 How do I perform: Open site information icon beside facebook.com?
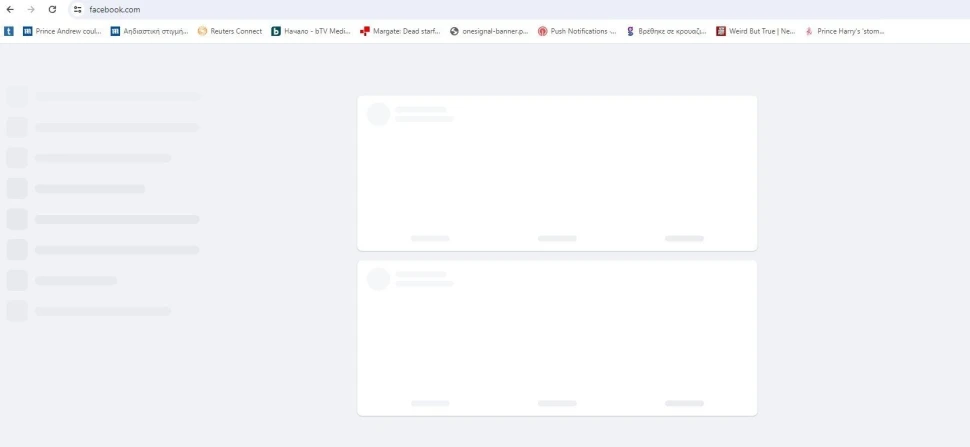click(x=77, y=9)
